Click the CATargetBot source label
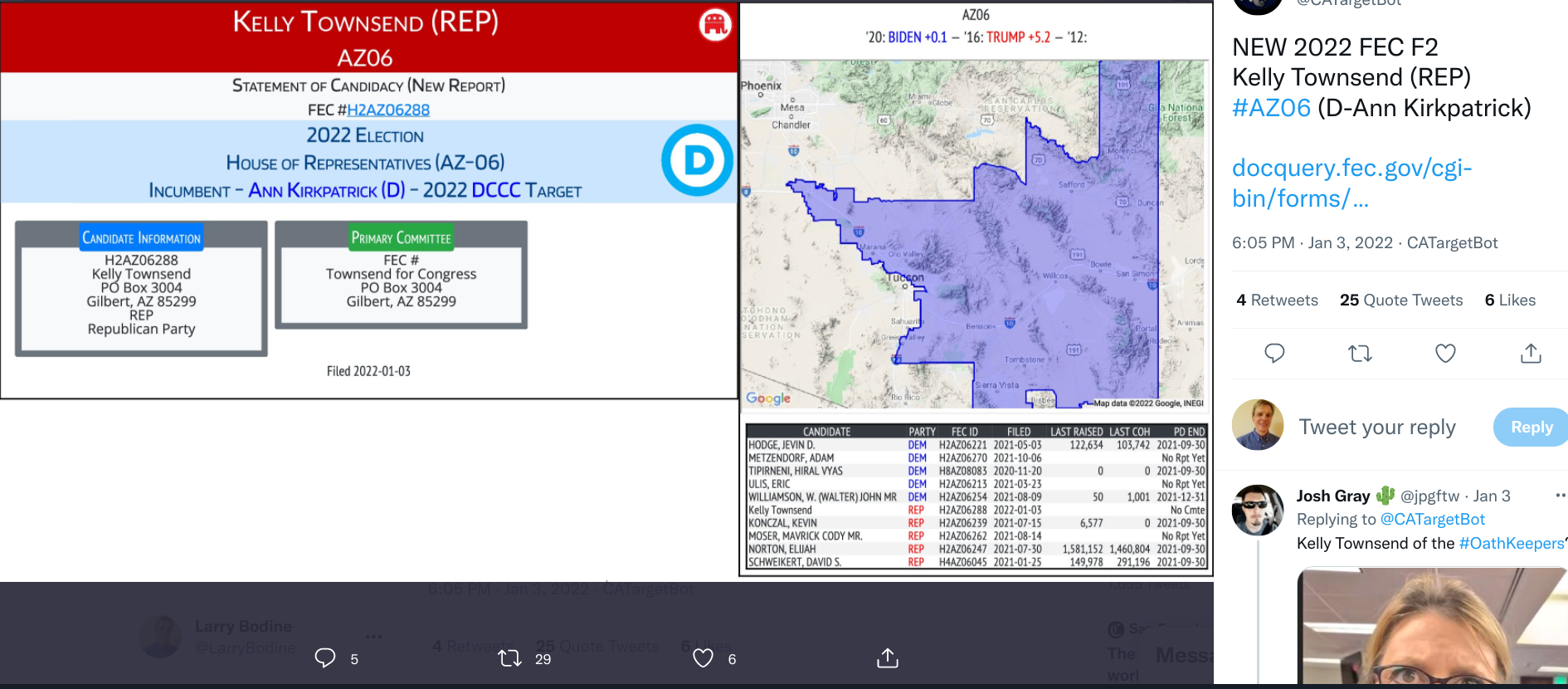Screen dimensions: 1568x689 [x=1453, y=243]
